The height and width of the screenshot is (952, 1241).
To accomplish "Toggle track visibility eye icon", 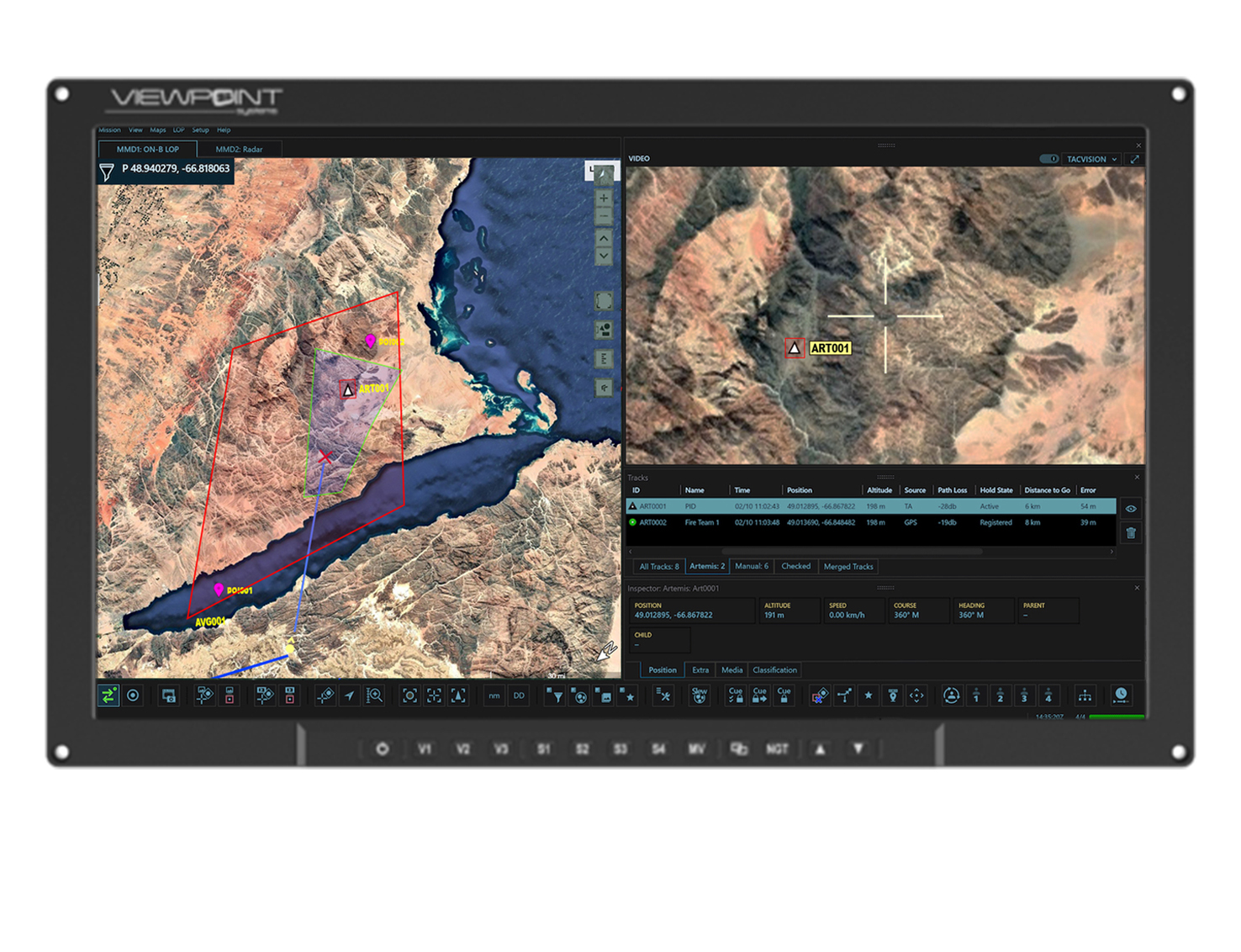I will (x=1131, y=509).
